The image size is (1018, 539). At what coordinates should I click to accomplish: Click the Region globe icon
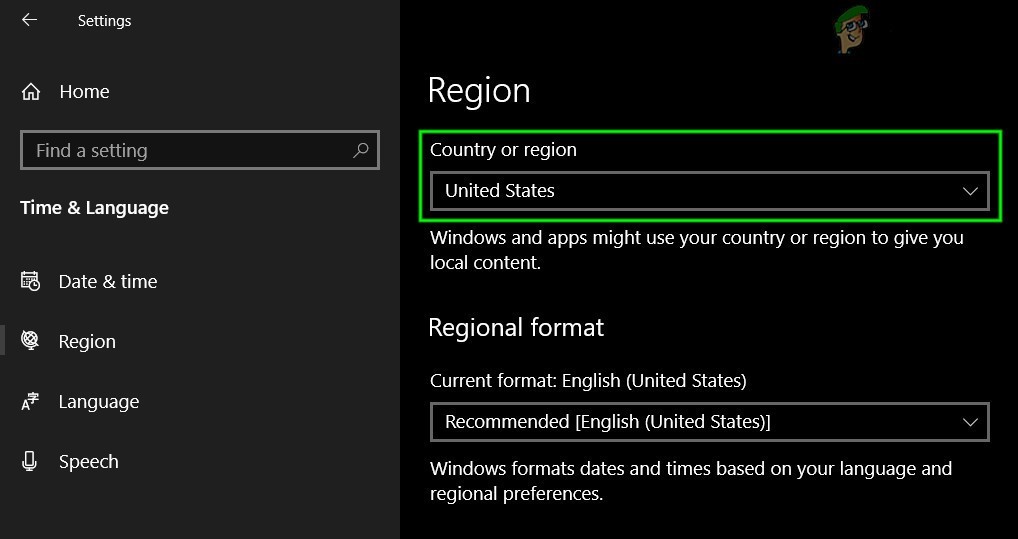coord(31,341)
